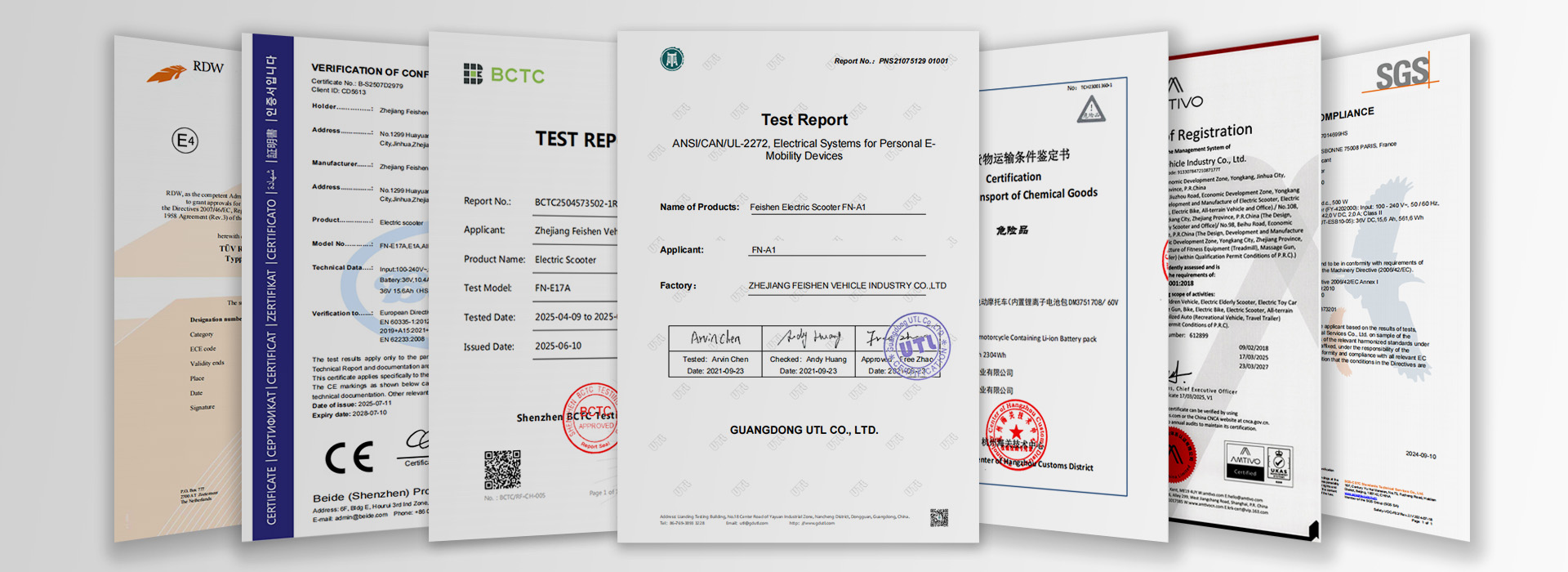Click the SGS logo

(1404, 74)
